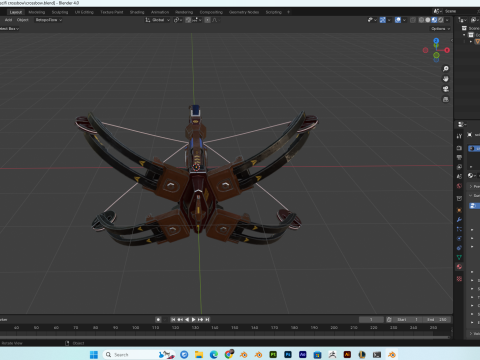Open the Object menu in viewport header
Viewport: 480px width, 360px height.
coord(23,20)
